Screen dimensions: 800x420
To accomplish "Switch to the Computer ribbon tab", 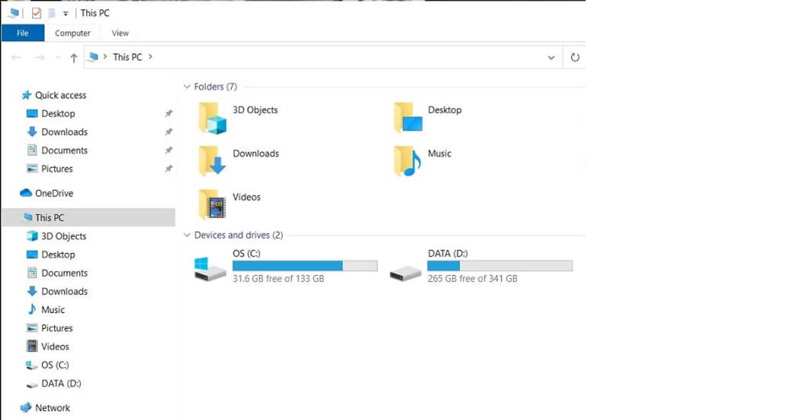I will click(72, 33).
